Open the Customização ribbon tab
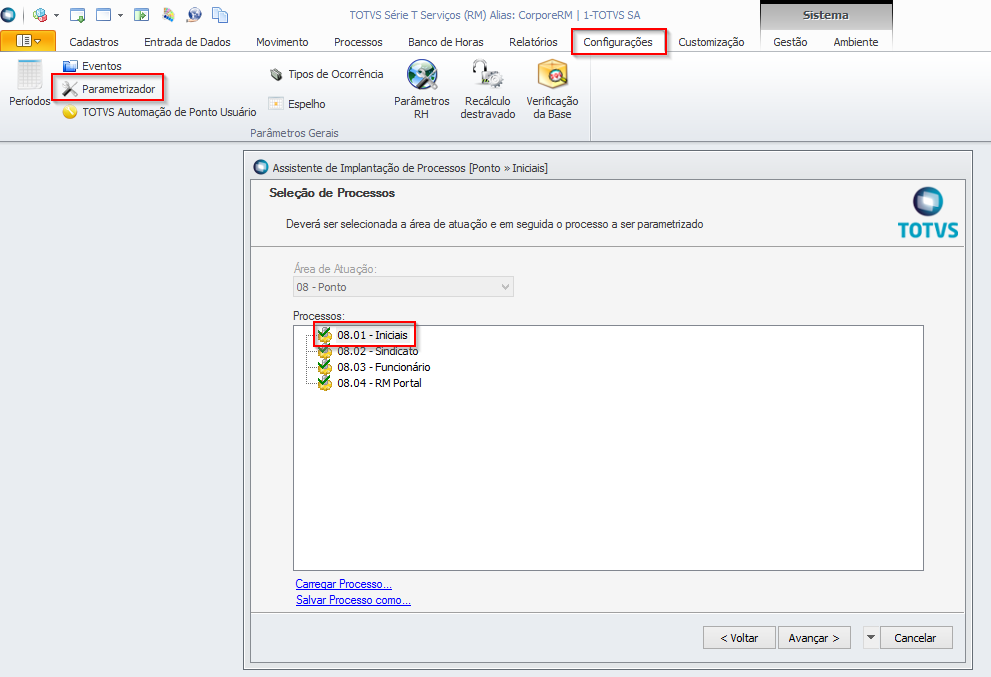This screenshot has height=677, width=991. (711, 42)
